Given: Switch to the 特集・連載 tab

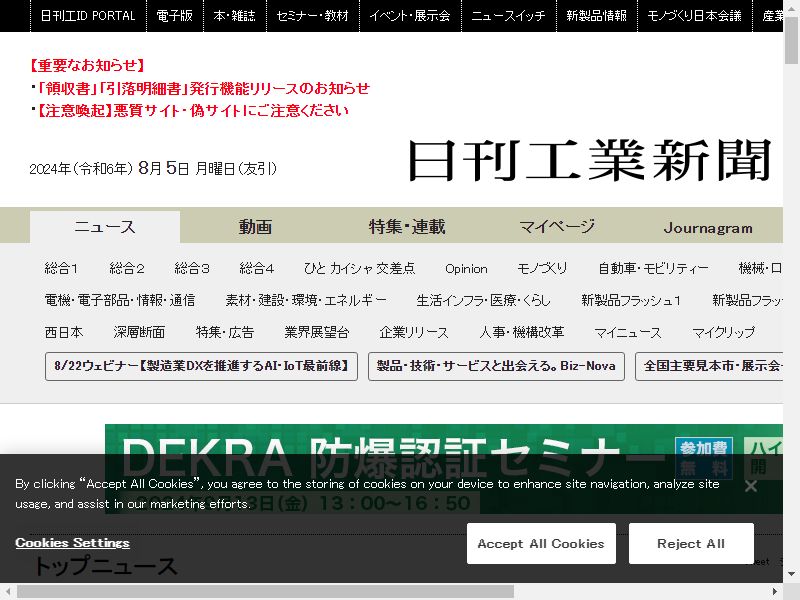Looking at the screenshot, I should [407, 227].
